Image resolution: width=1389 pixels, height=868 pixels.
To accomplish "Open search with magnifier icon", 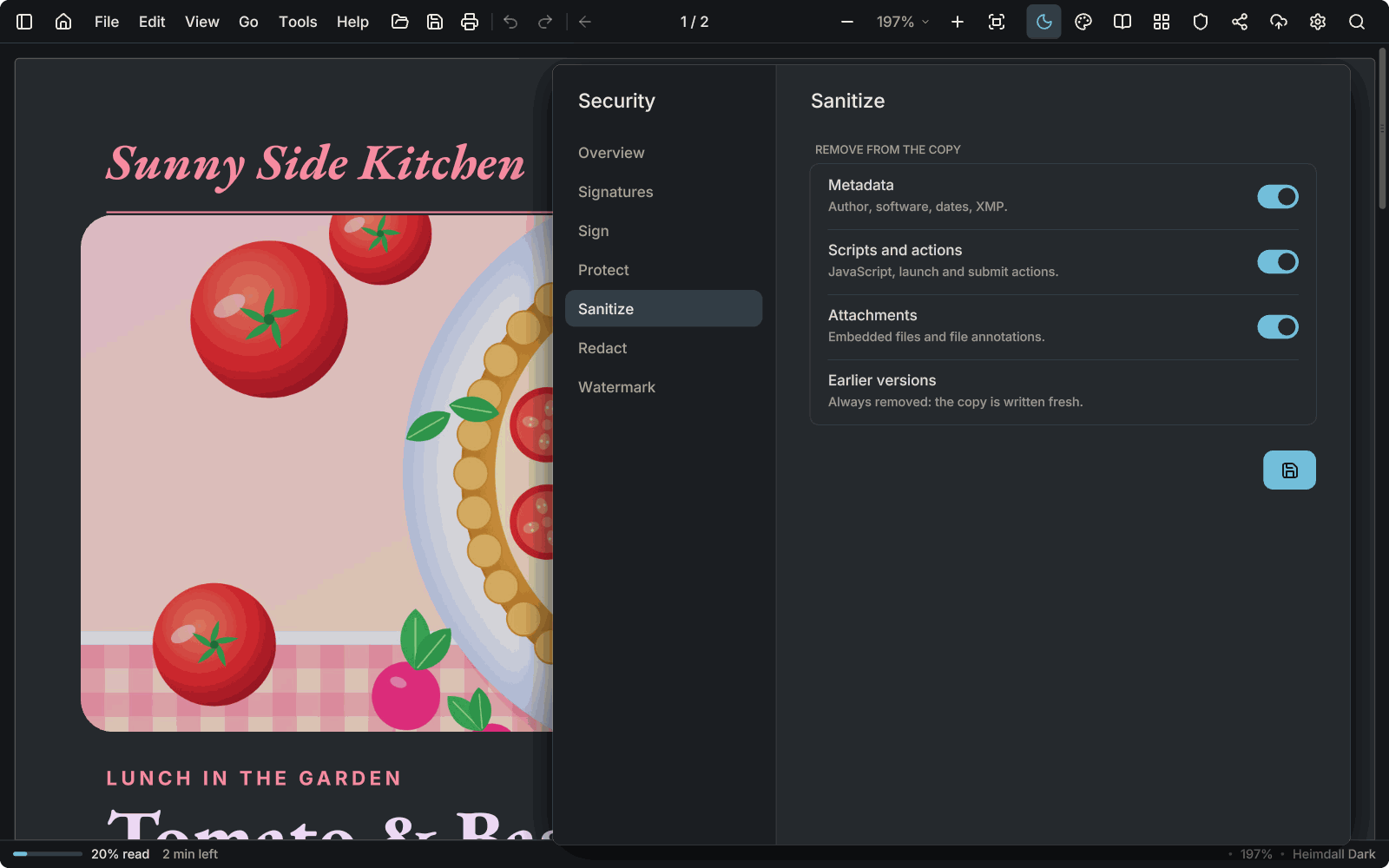I will pyautogui.click(x=1357, y=22).
